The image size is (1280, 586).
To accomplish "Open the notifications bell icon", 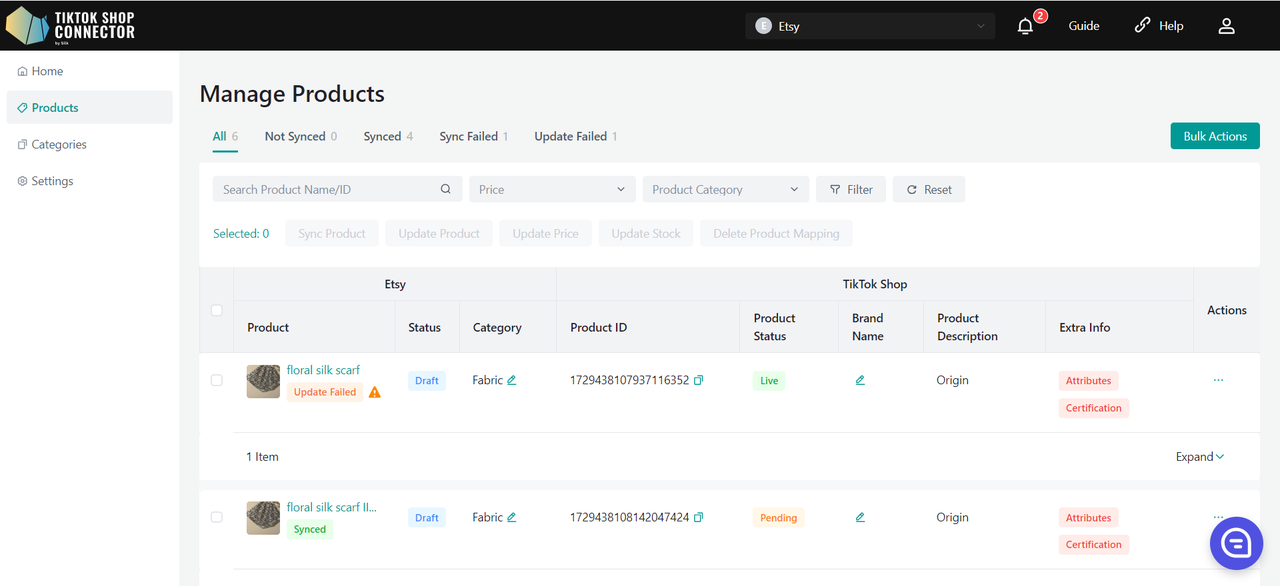I will pos(1025,27).
